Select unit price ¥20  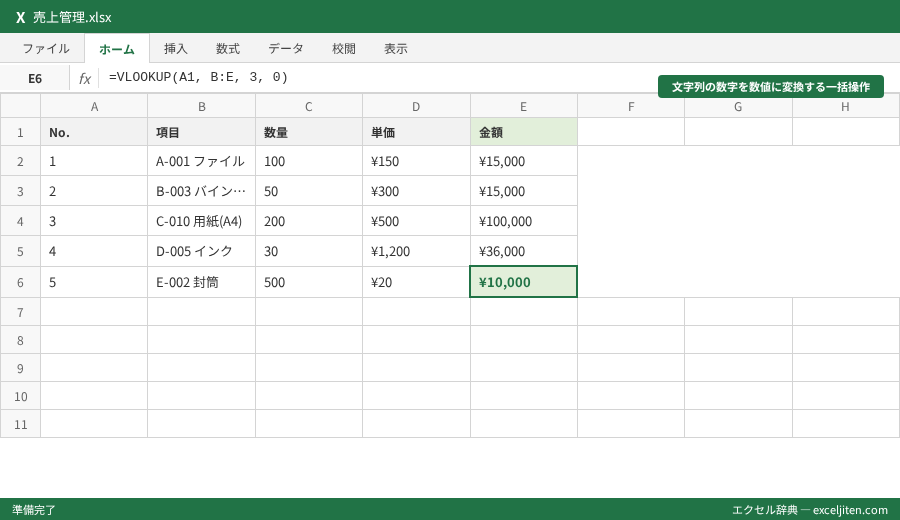416,282
